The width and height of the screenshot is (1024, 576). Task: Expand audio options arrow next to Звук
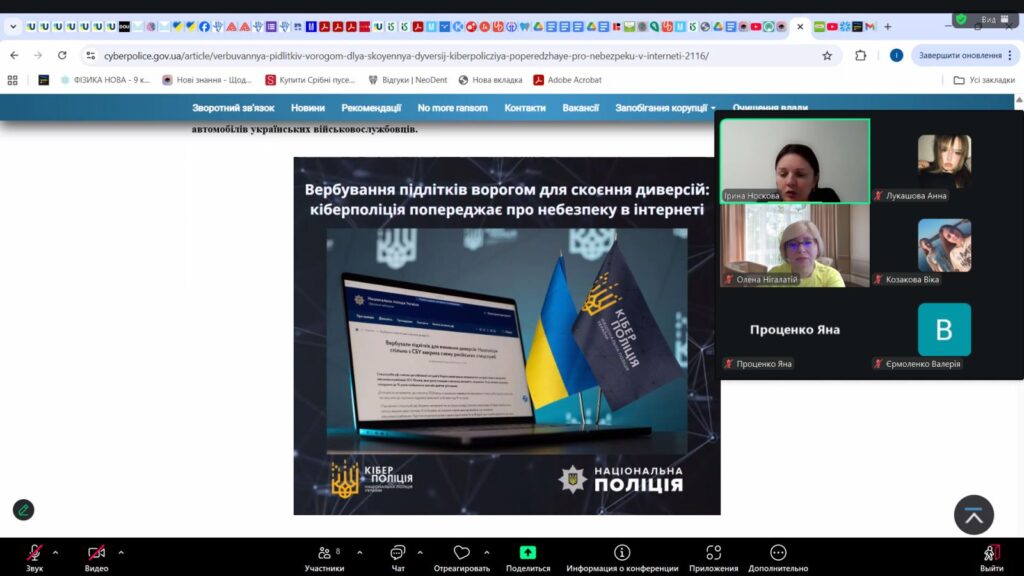coord(55,552)
